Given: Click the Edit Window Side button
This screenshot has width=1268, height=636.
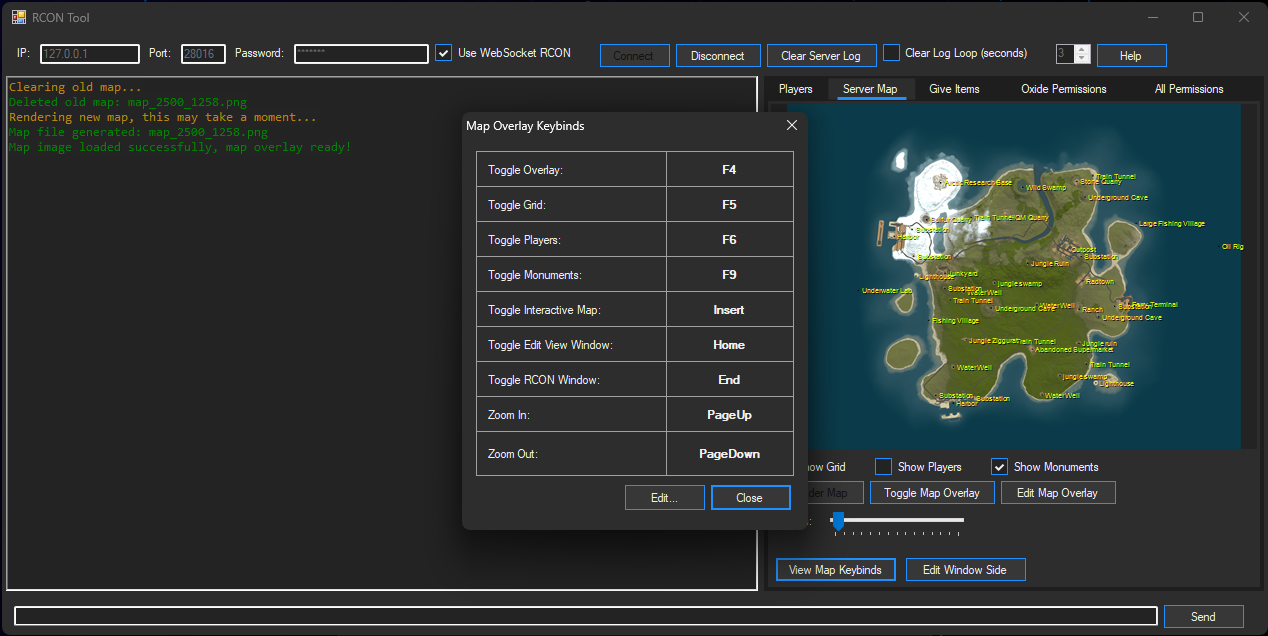Looking at the screenshot, I should tap(965, 570).
